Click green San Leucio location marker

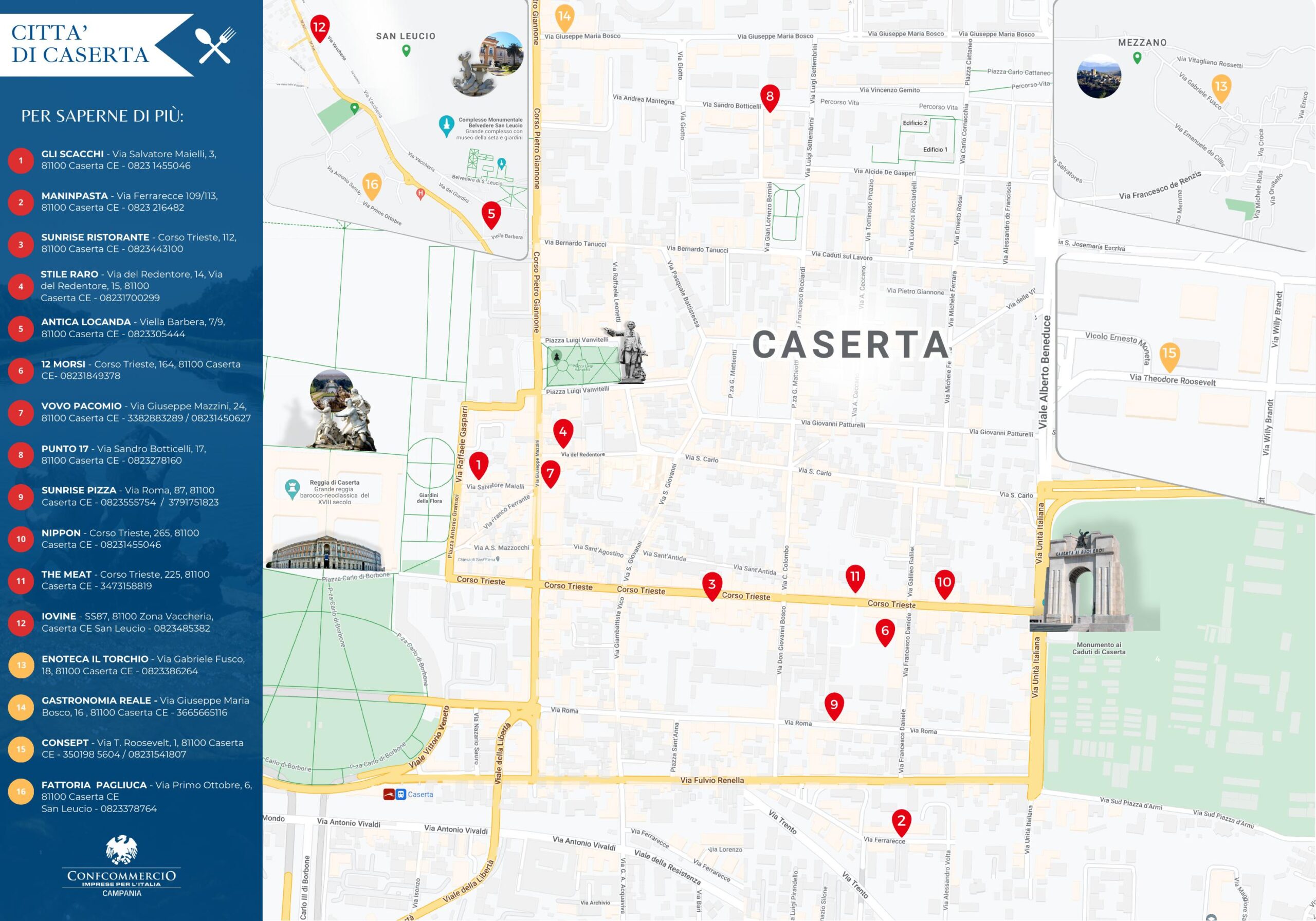coord(406,50)
